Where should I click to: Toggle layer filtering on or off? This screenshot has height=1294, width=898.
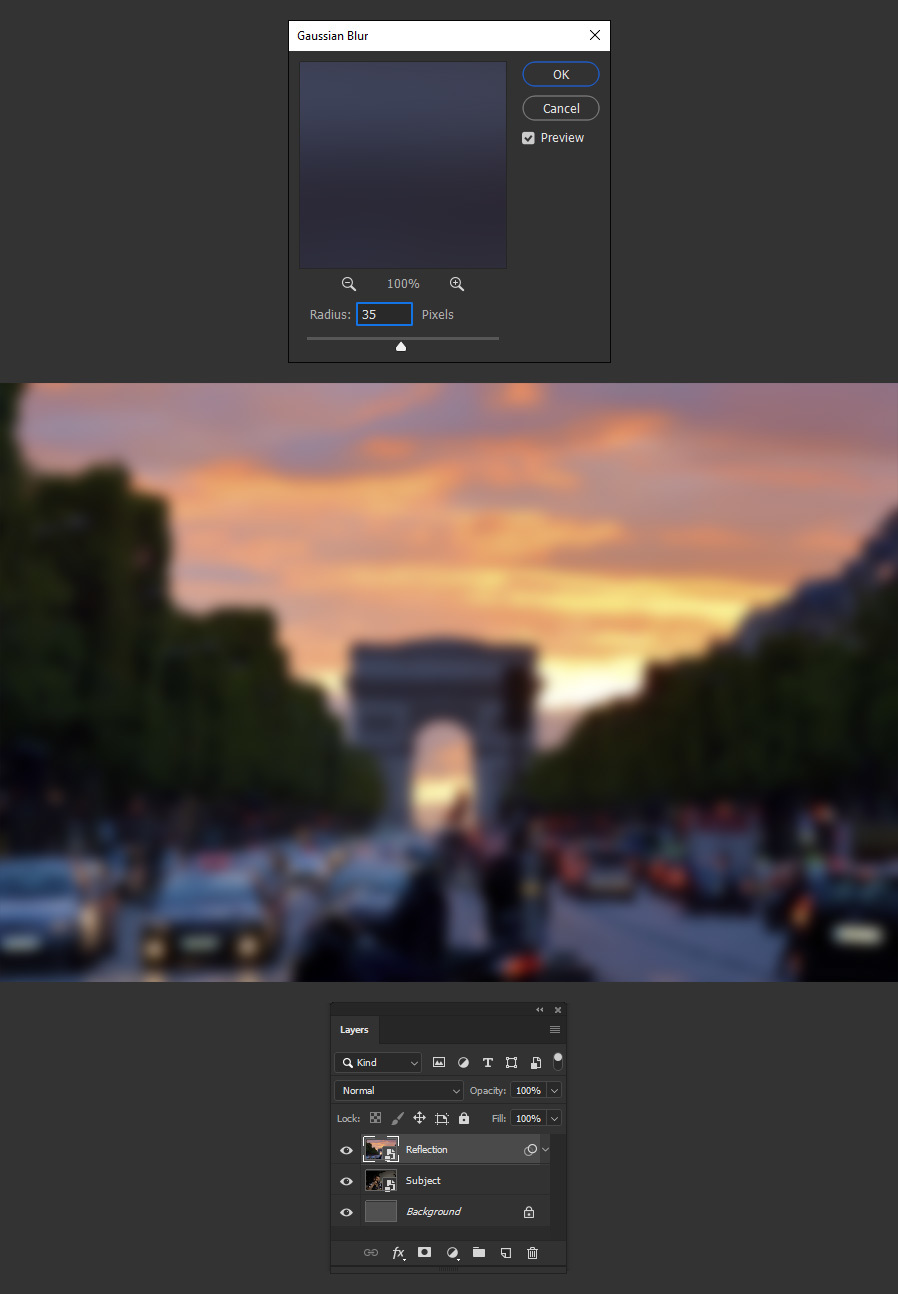pos(558,1060)
